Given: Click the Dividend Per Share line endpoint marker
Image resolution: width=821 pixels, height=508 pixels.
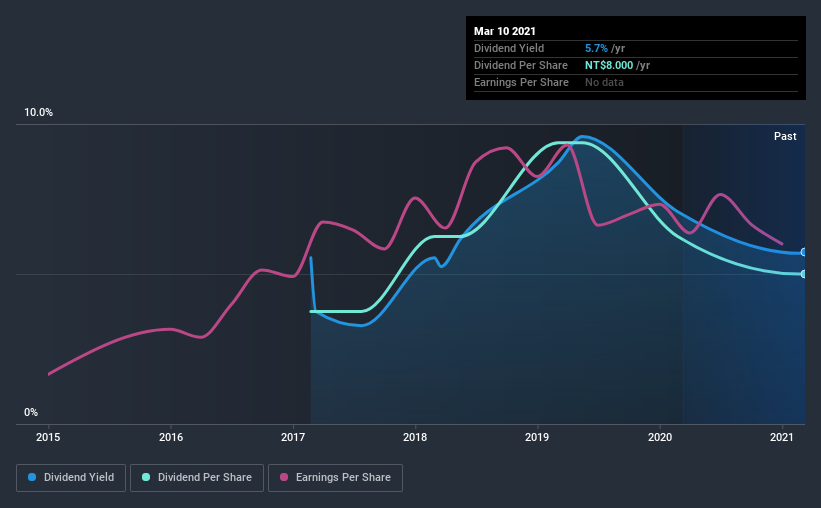Looking at the screenshot, I should coord(803,274).
